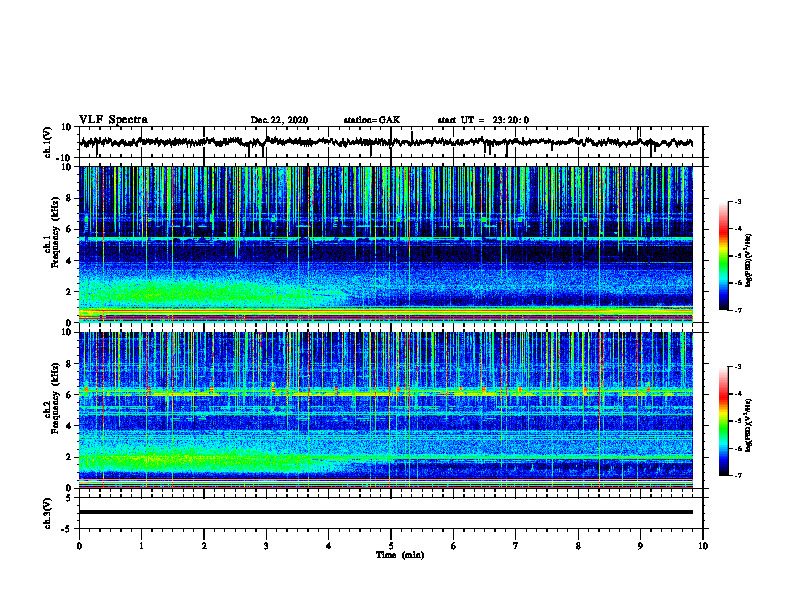Select the "Dec. 22, 2020" date text

pyautogui.click(x=279, y=120)
